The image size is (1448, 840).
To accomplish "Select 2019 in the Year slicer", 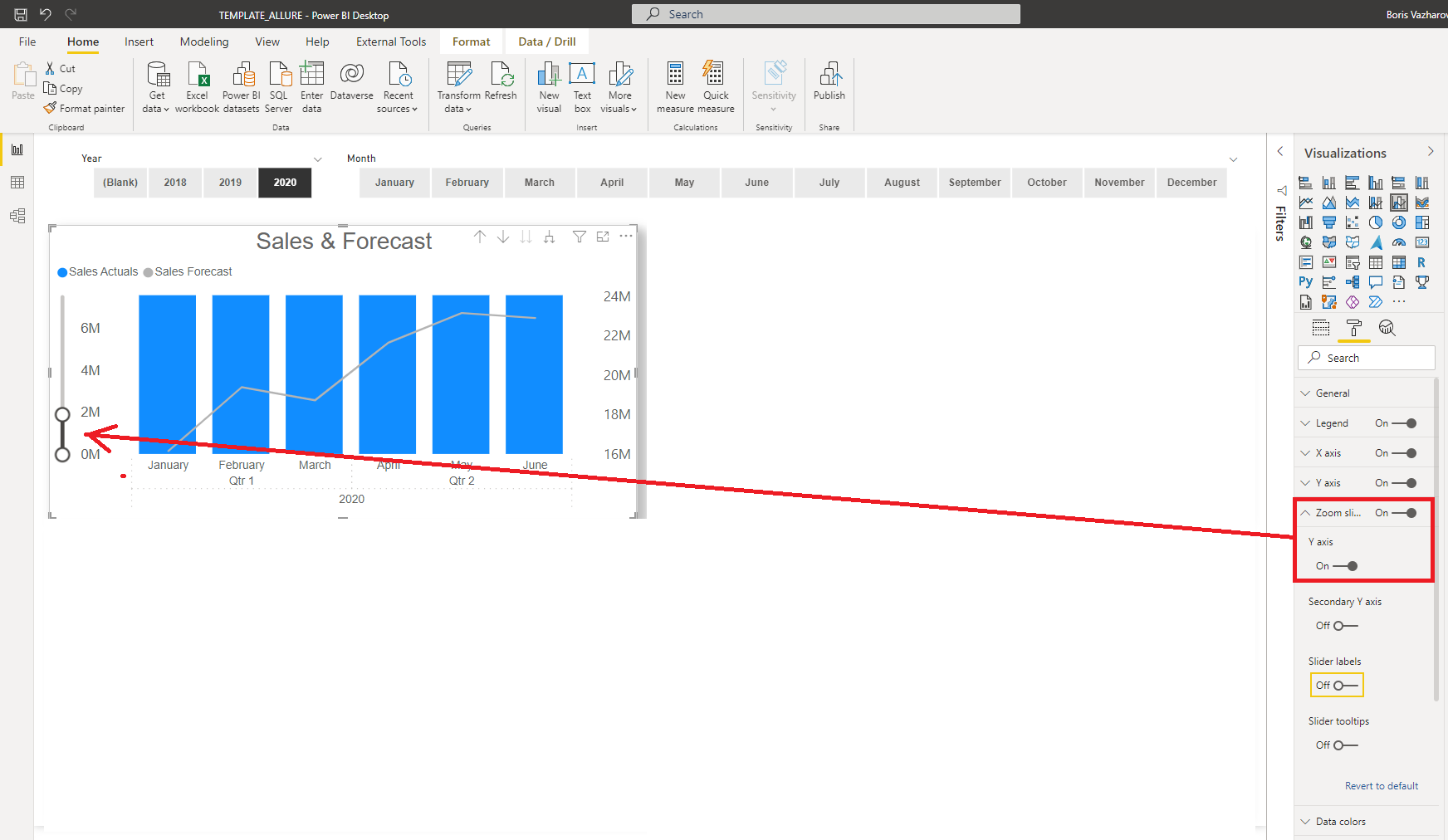I will [230, 183].
